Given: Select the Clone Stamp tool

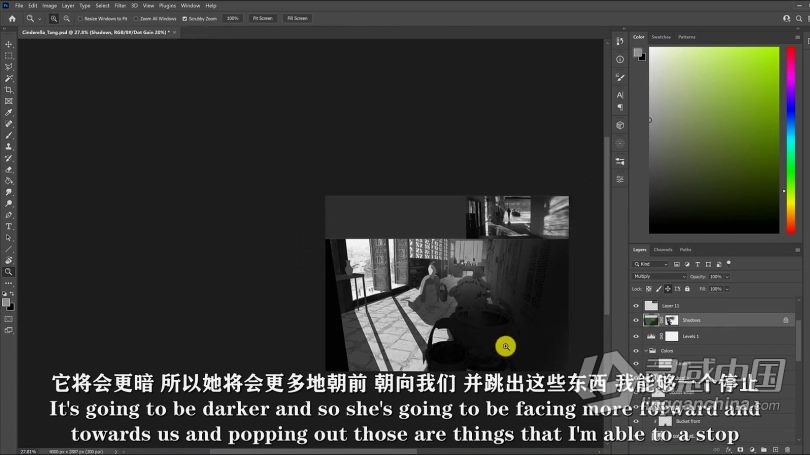Looking at the screenshot, I should (9, 147).
